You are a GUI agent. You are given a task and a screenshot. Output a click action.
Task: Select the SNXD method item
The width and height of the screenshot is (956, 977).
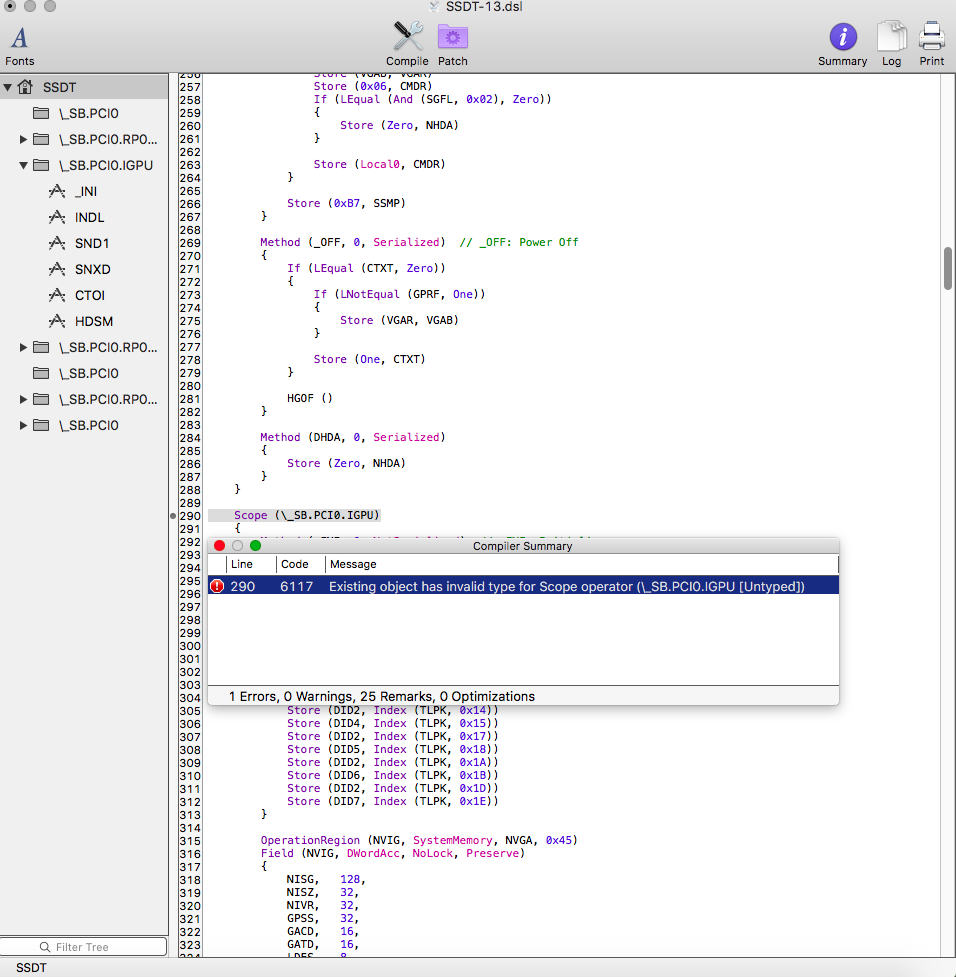[x=92, y=269]
